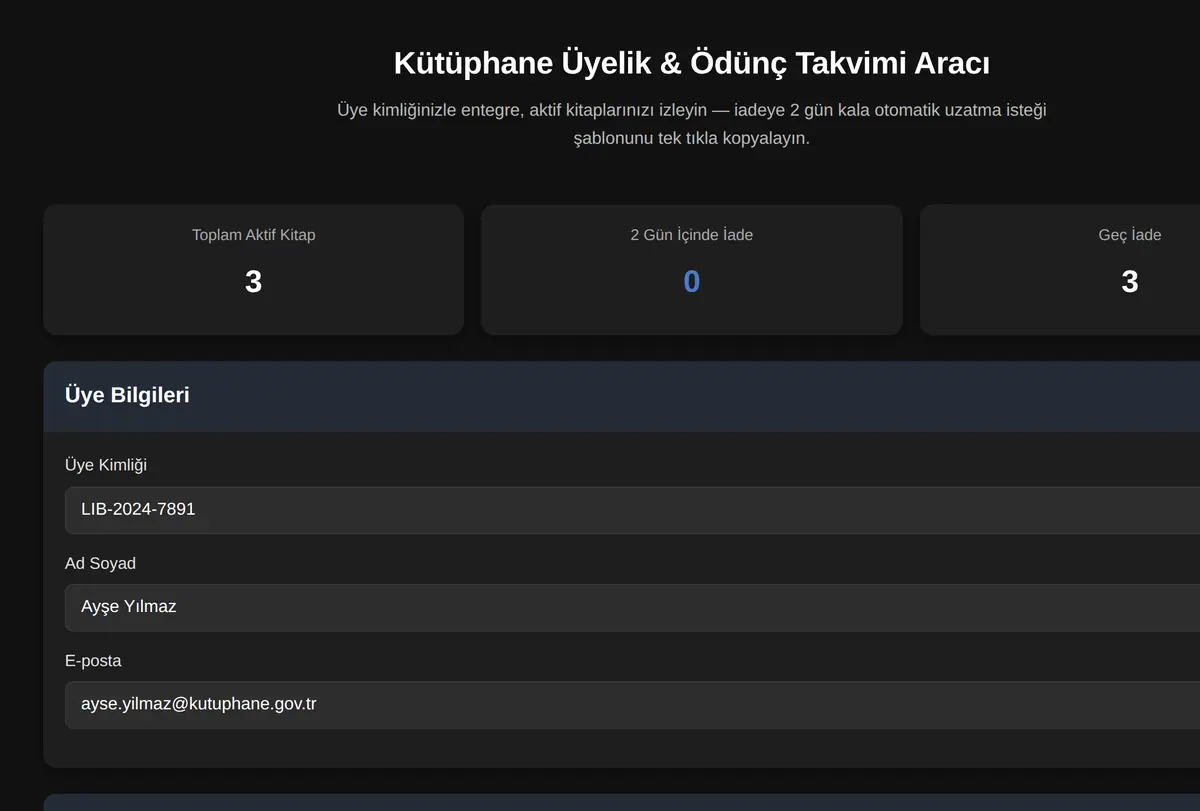
Task: Click the value 3 under Geç İade
Action: click(1130, 282)
